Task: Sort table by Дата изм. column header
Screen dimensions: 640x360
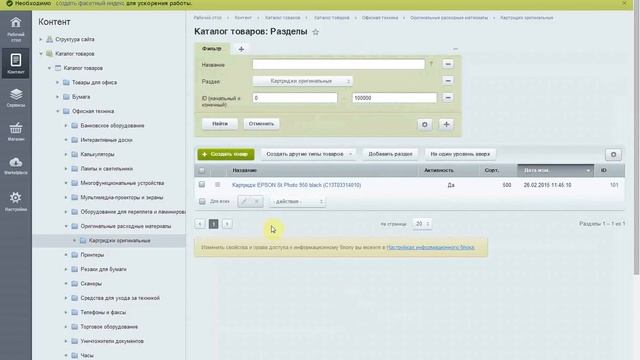Action: (555, 170)
